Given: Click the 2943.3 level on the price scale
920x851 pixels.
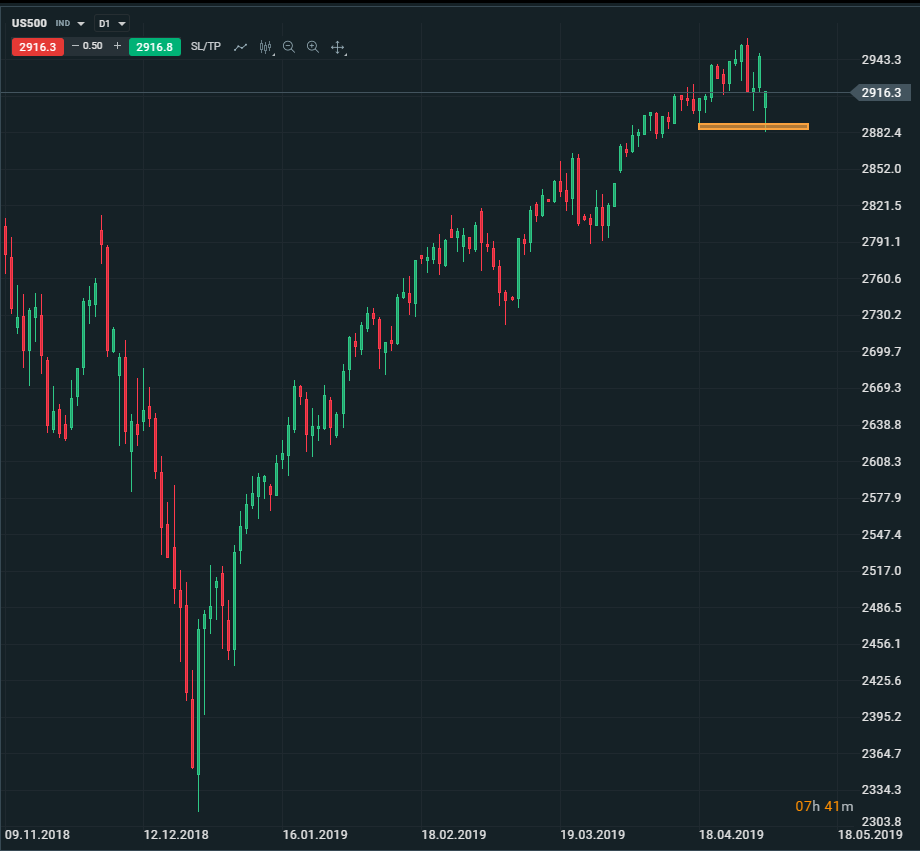Looking at the screenshot, I should (x=881, y=60).
